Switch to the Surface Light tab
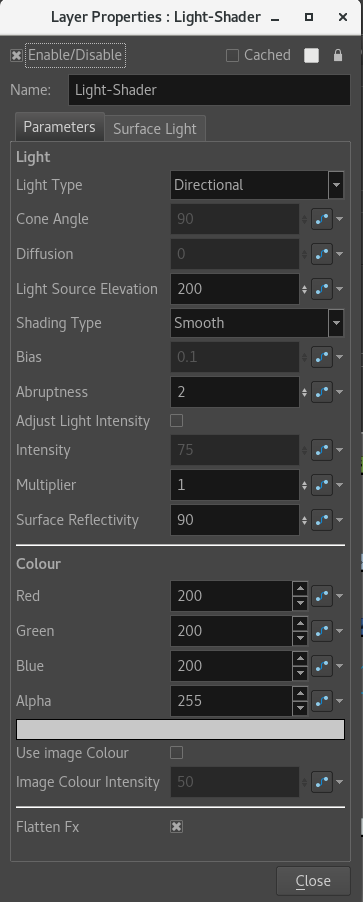This screenshot has height=902, width=363. tap(155, 129)
